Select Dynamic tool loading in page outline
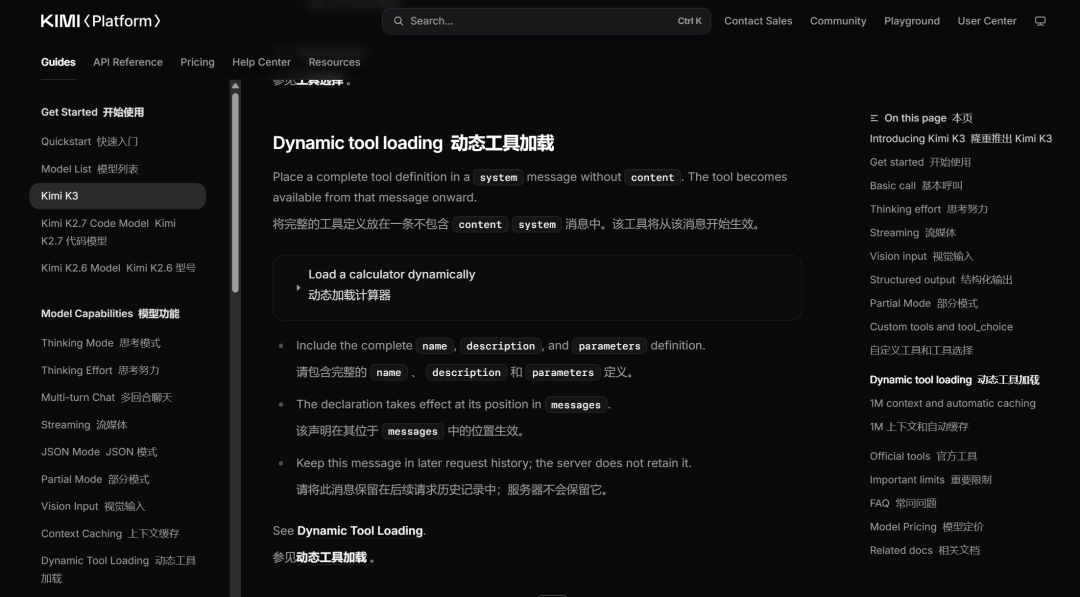This screenshot has height=597, width=1080. (x=955, y=380)
